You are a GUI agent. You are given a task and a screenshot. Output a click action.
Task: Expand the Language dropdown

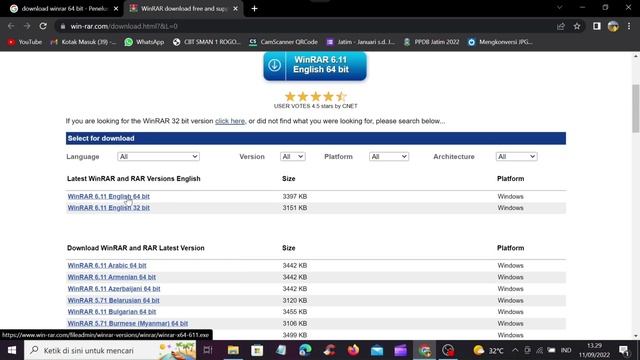pos(158,156)
